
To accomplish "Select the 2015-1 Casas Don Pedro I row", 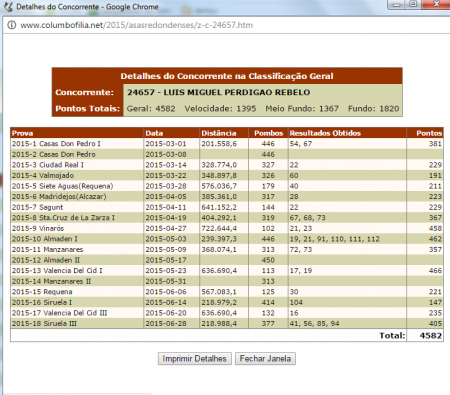I will point(227,144).
